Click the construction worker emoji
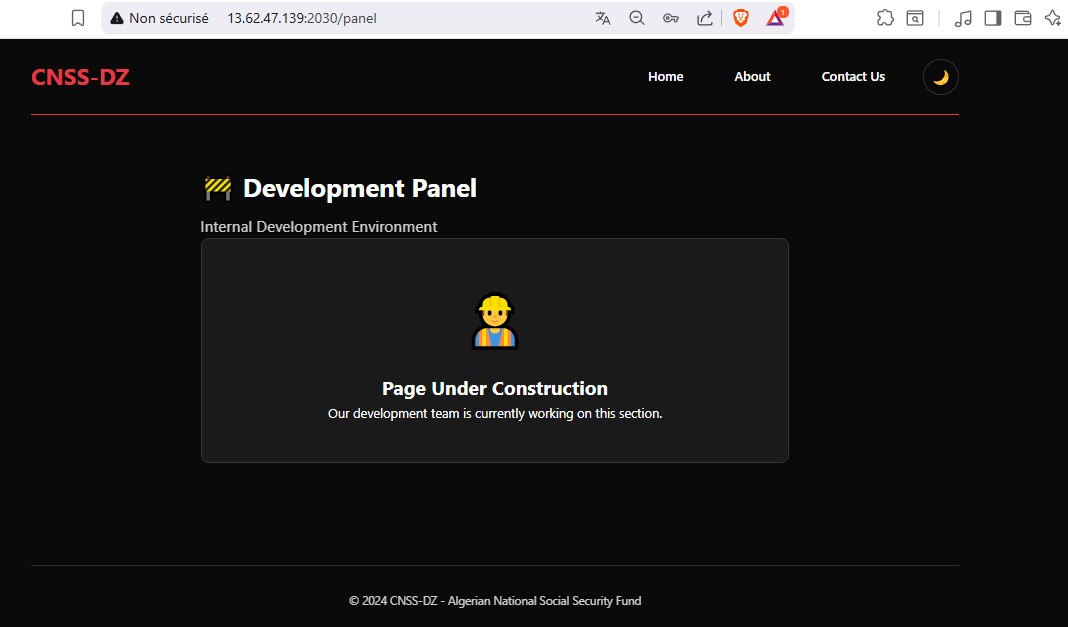Screen dimensions: 1068x627 pyautogui.click(x=495, y=321)
